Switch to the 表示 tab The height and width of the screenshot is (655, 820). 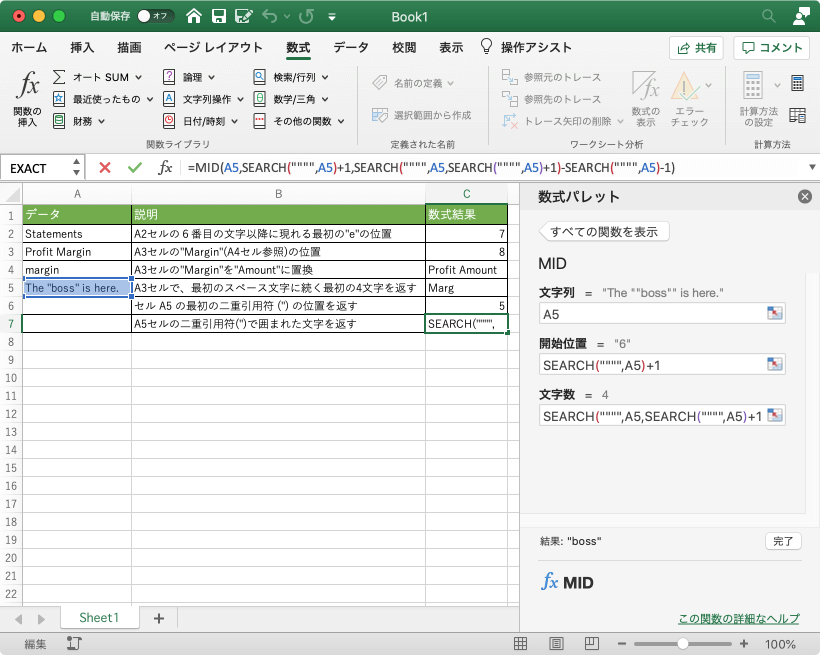451,48
